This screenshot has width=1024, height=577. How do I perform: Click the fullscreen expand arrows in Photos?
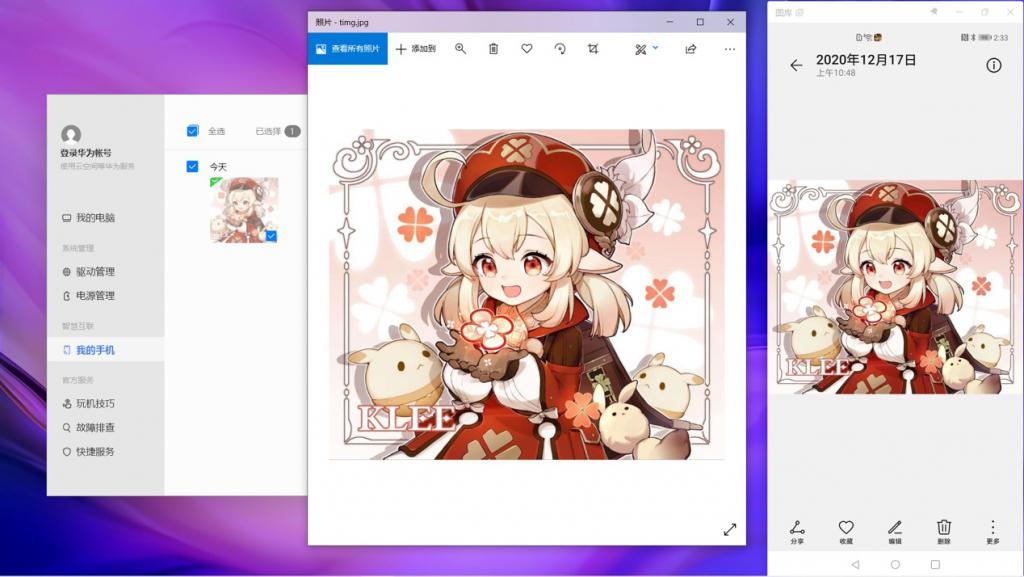click(x=729, y=529)
